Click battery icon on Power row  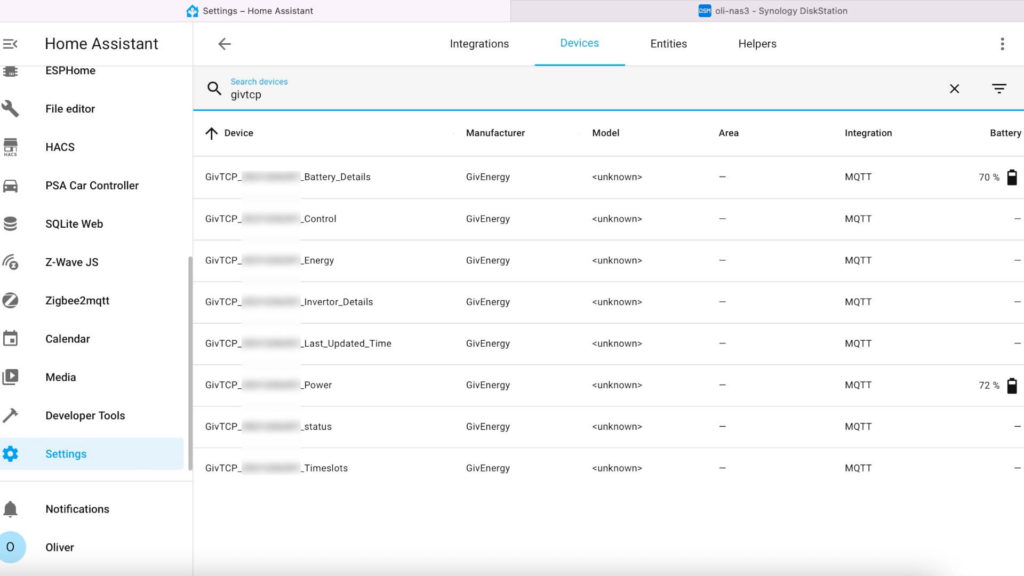(1012, 385)
